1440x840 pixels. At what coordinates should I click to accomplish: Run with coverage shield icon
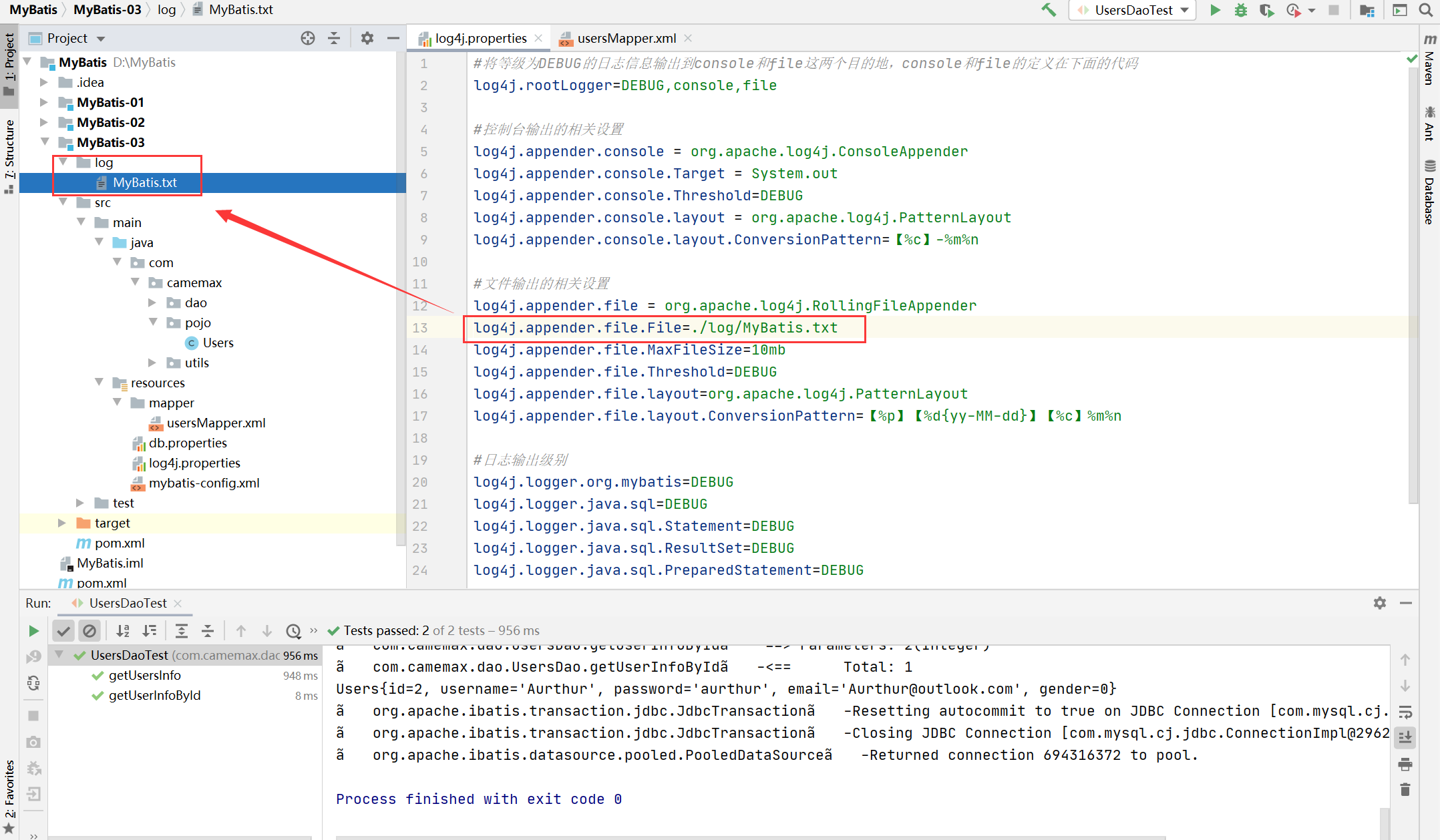[1266, 10]
